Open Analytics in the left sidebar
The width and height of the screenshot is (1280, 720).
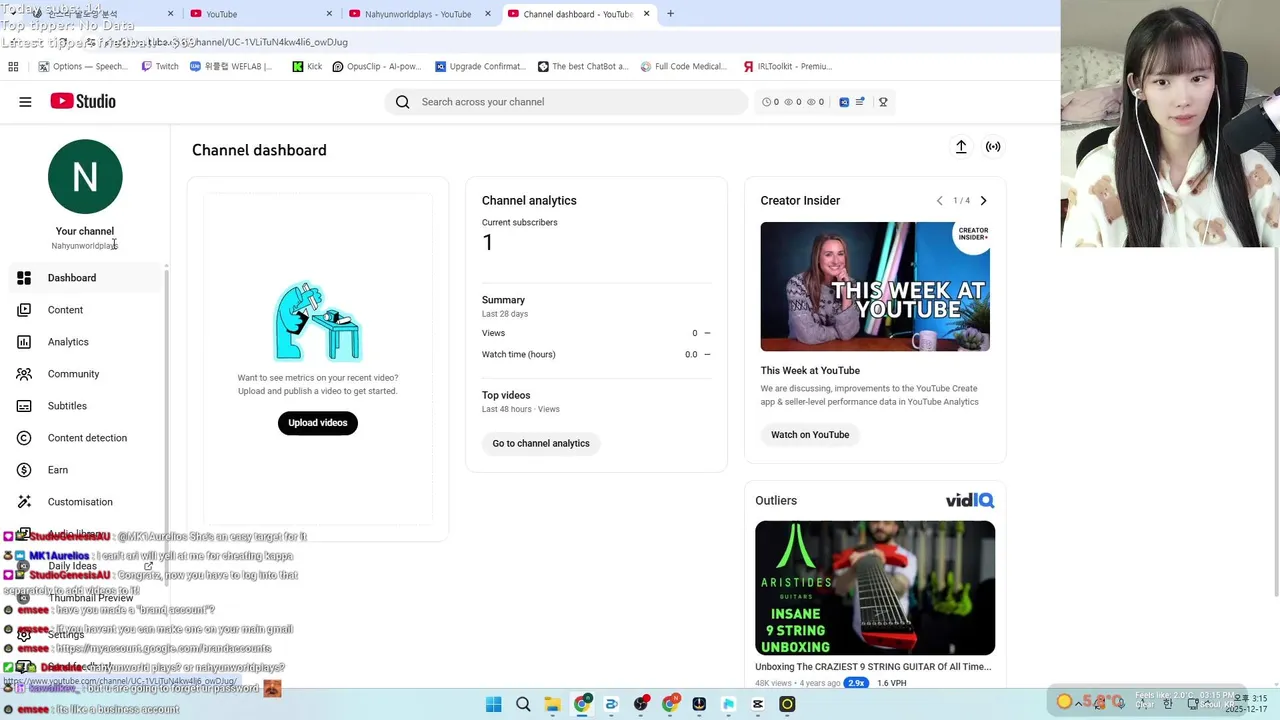(85, 342)
